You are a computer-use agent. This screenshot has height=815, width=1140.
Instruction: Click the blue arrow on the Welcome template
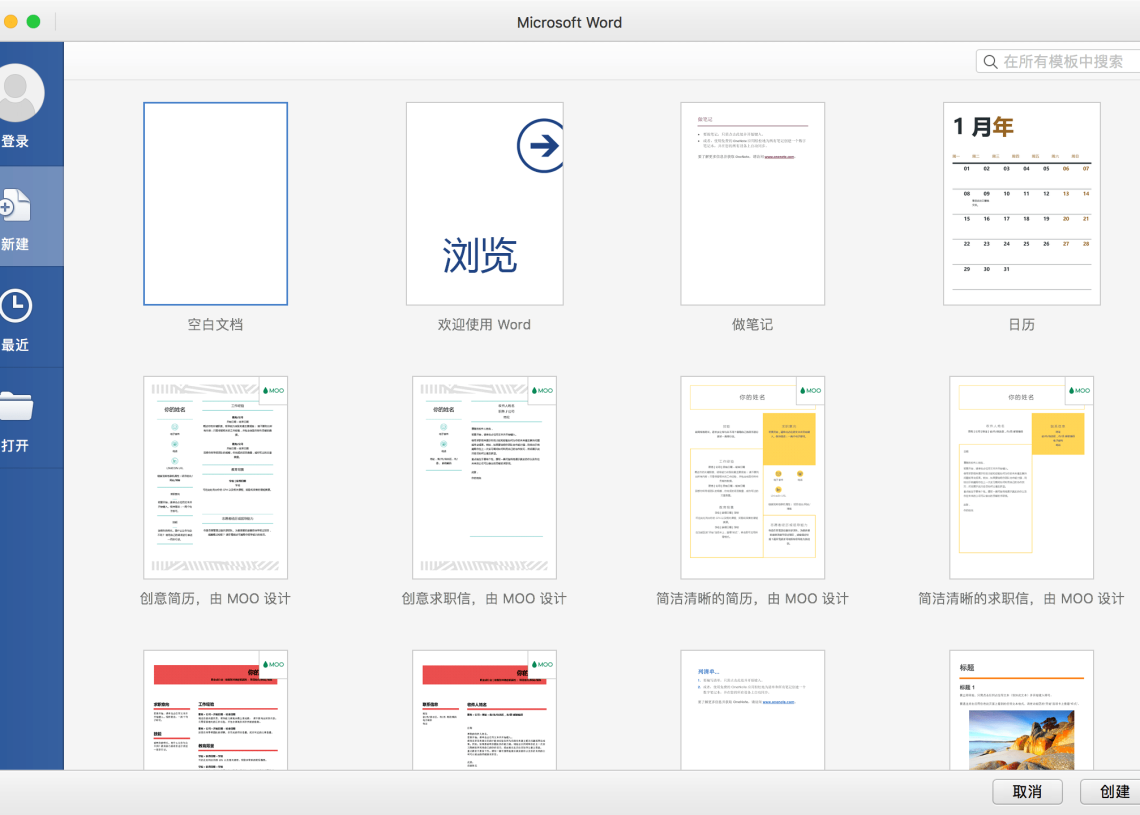(x=541, y=144)
